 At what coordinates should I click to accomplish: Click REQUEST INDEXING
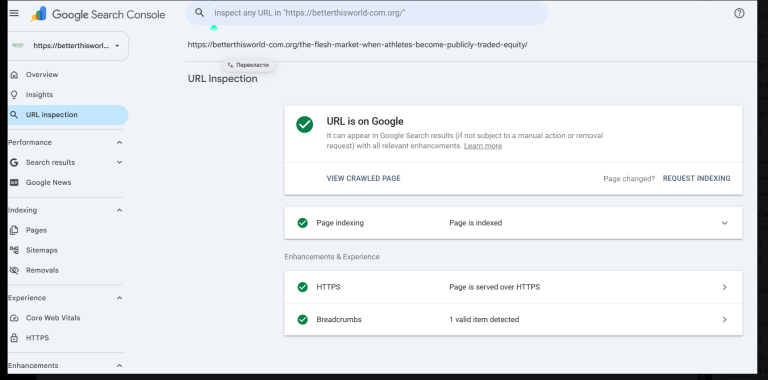[696, 179]
